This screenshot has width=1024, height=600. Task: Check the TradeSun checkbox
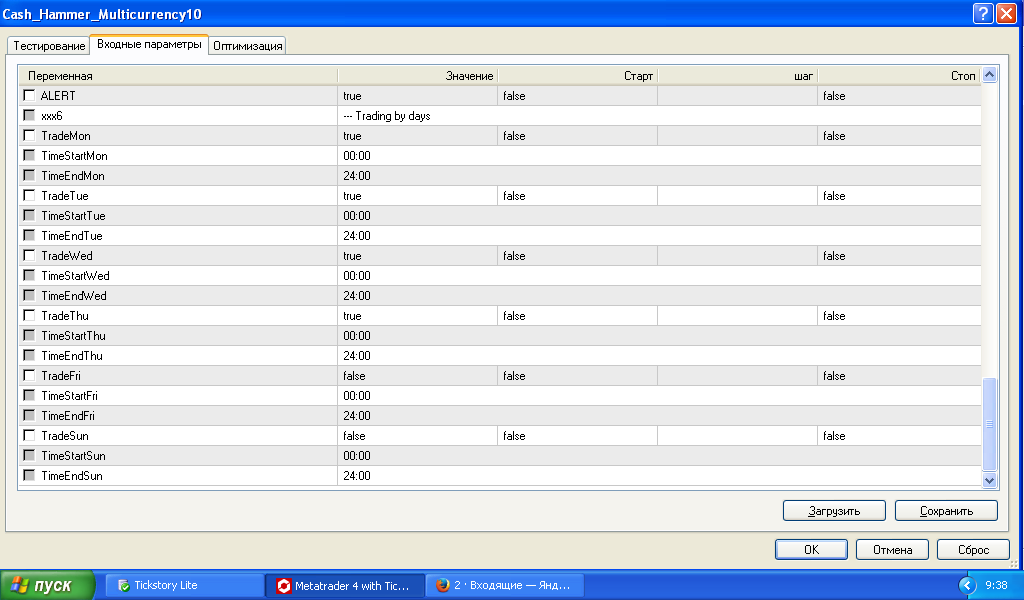point(29,435)
